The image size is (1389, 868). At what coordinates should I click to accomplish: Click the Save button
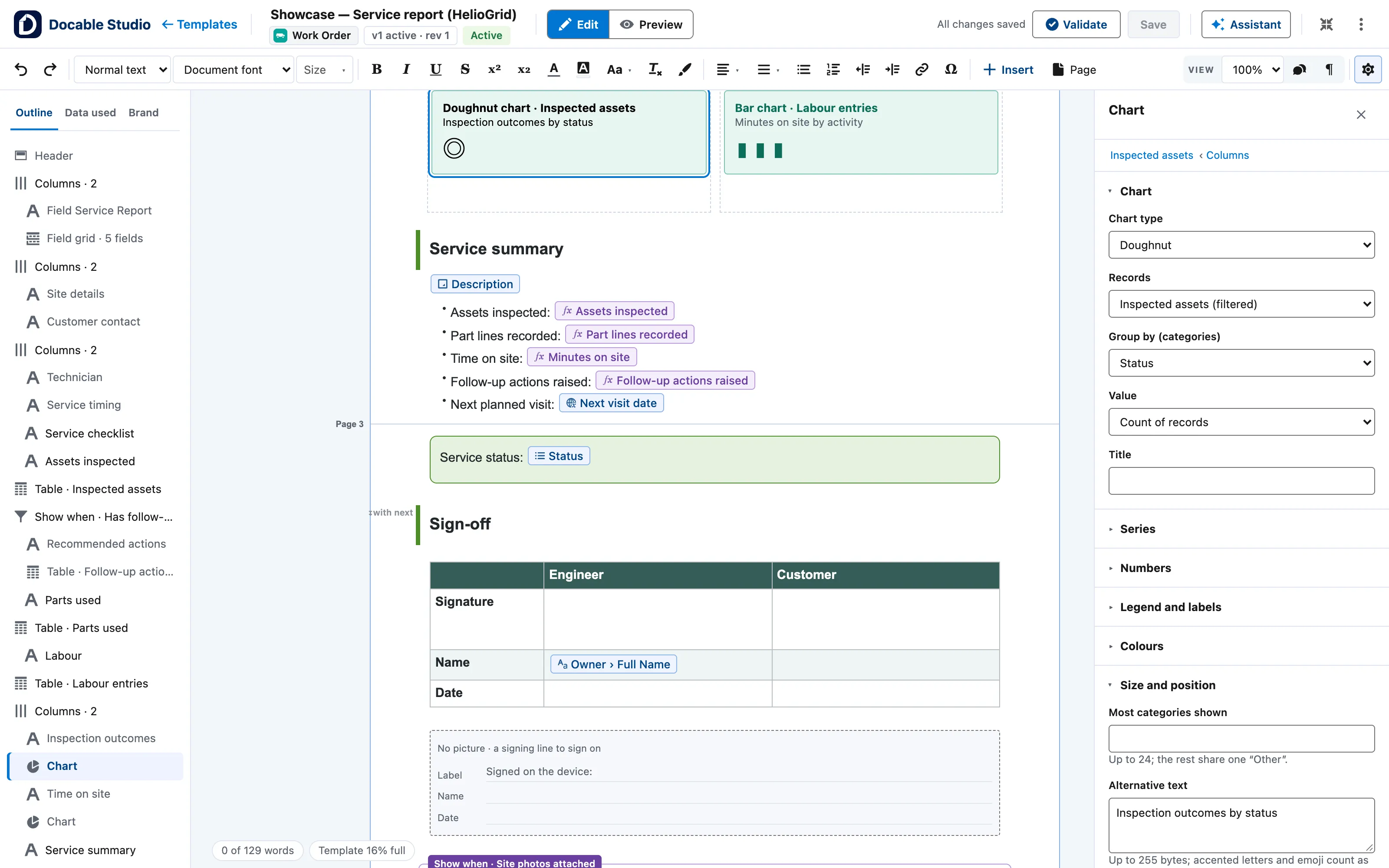pos(1152,24)
